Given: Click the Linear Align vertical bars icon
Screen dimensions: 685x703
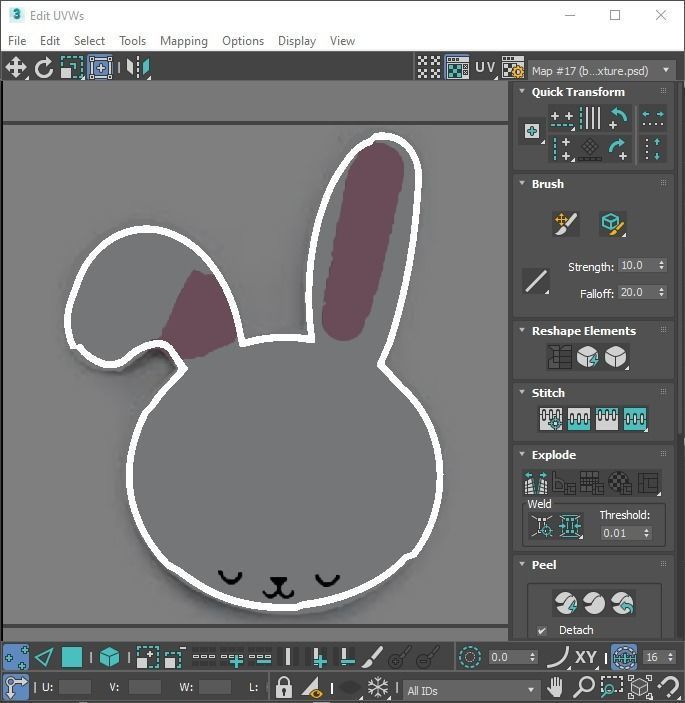Looking at the screenshot, I should coord(590,118).
